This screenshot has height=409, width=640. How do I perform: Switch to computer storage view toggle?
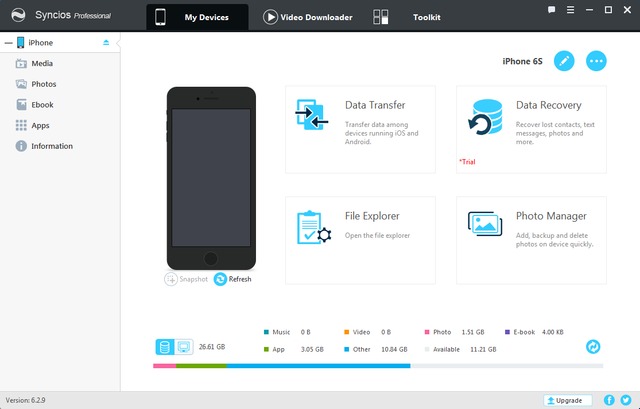182,347
